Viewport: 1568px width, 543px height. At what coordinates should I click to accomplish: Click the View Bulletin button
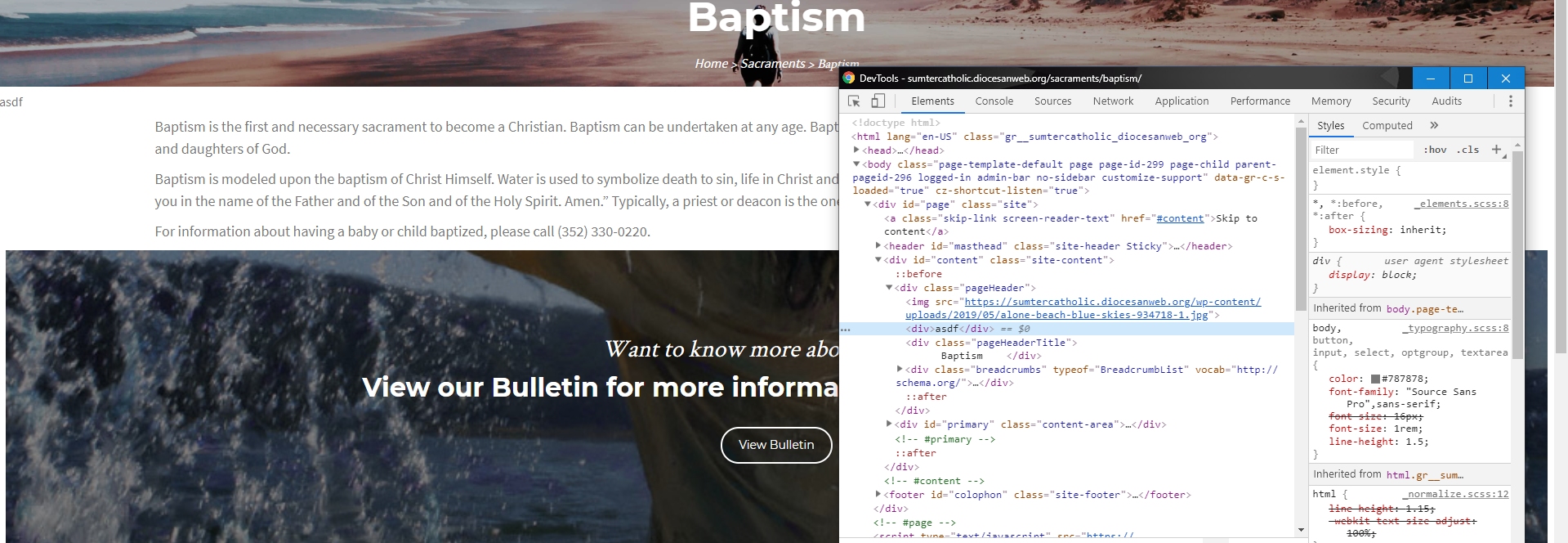[776, 445]
